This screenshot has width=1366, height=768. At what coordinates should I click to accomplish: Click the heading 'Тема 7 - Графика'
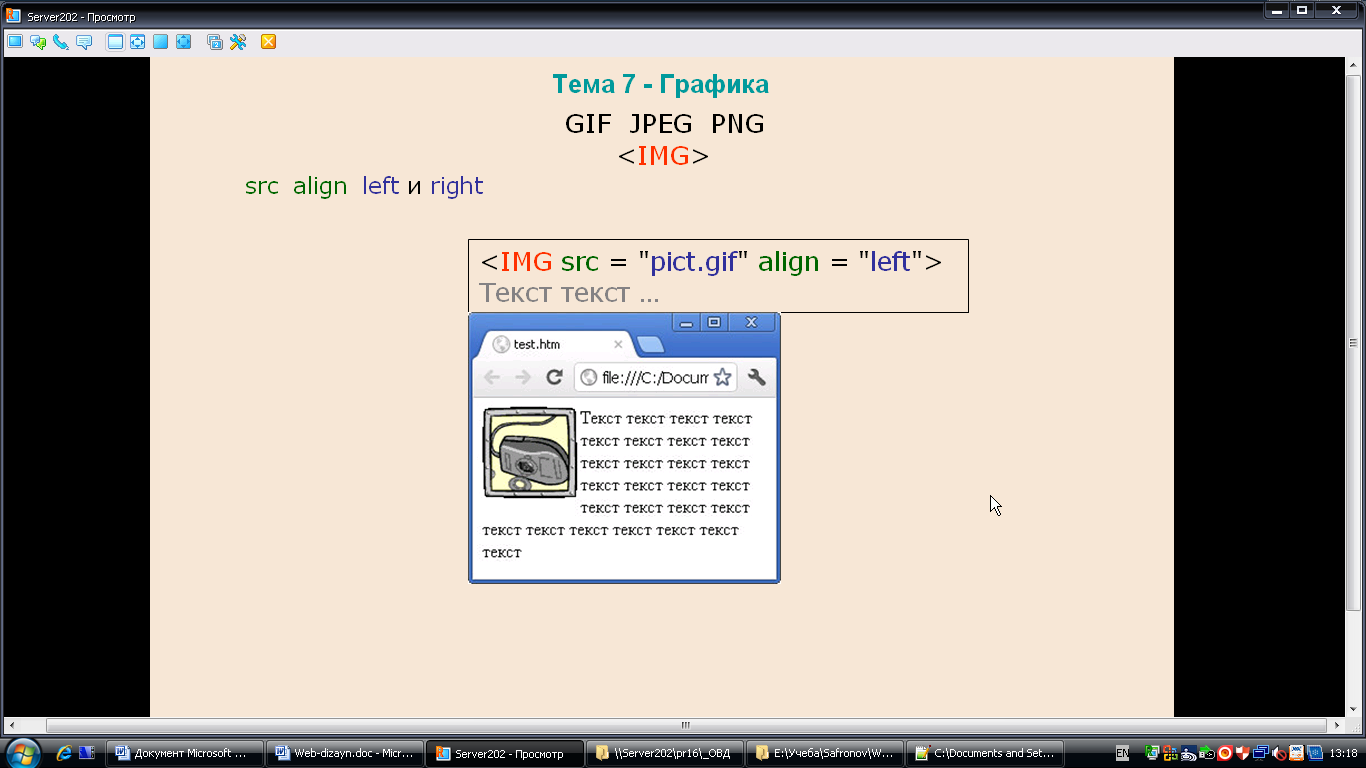coord(661,85)
